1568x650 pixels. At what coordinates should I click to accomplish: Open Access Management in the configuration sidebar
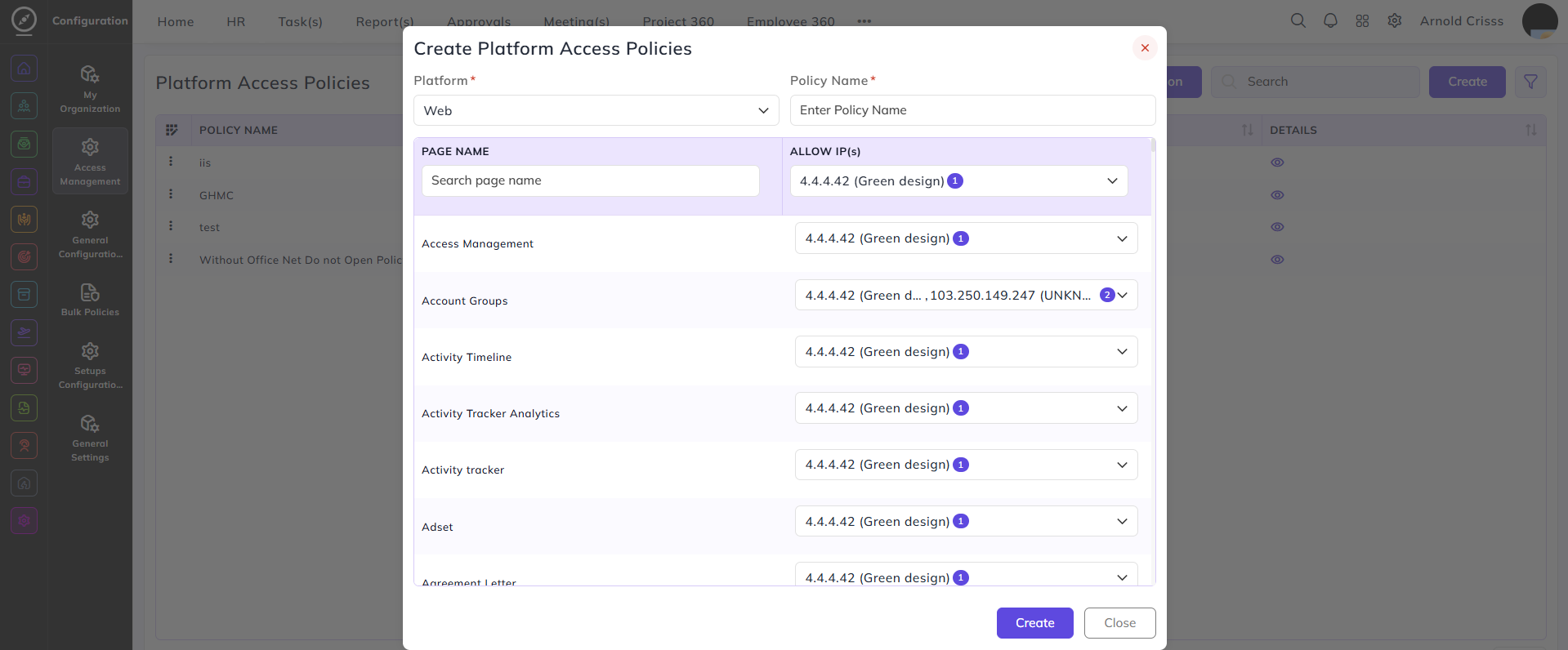tap(90, 162)
